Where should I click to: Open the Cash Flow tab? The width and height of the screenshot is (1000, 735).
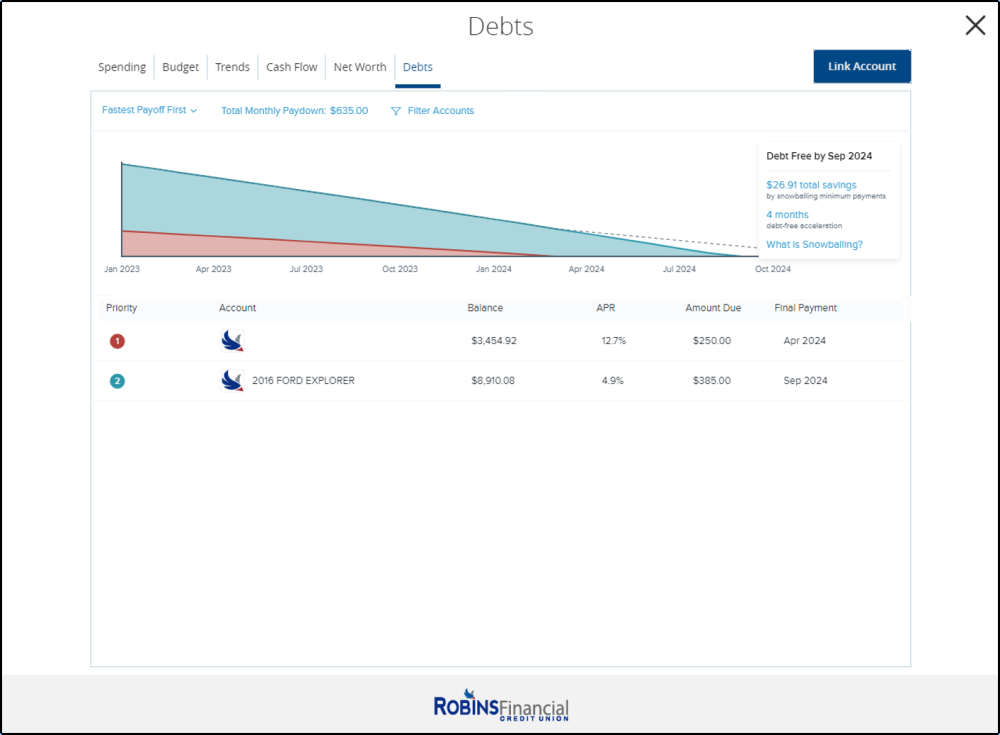point(291,67)
